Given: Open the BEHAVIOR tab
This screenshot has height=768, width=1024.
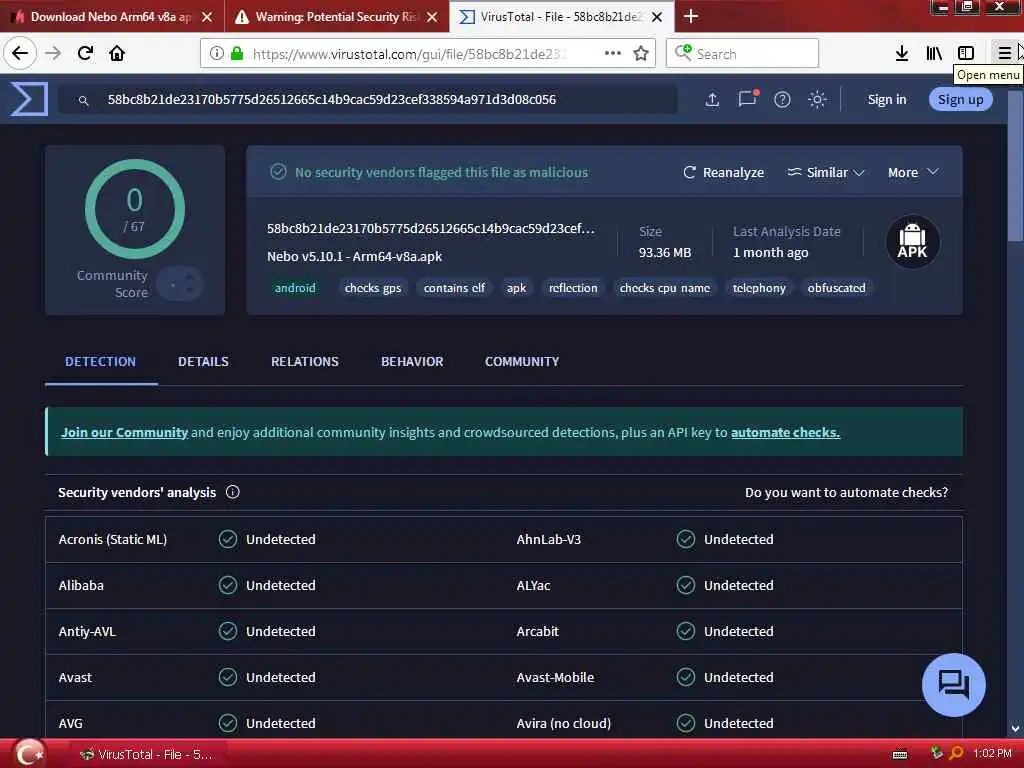Looking at the screenshot, I should tap(412, 362).
